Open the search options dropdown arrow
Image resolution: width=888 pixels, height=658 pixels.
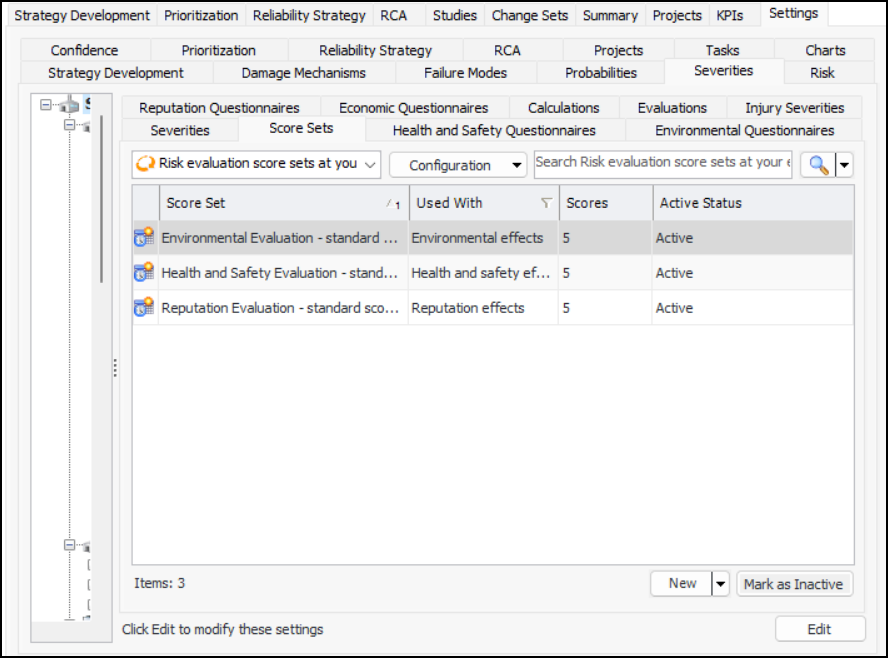pyautogui.click(x=844, y=165)
